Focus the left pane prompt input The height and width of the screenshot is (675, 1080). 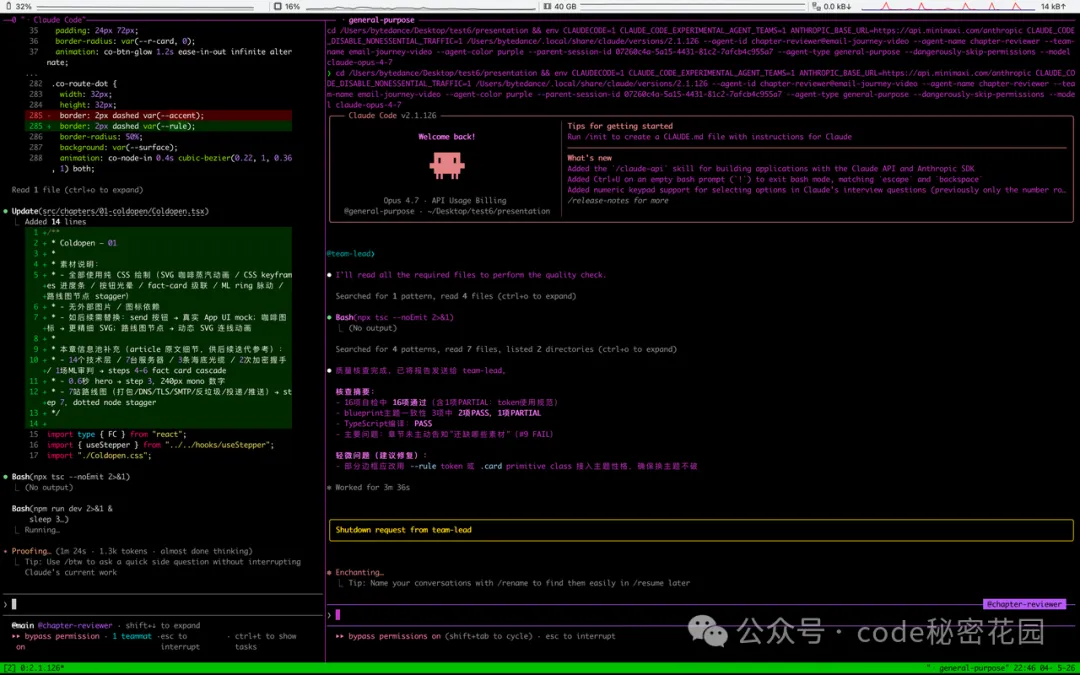pos(163,604)
